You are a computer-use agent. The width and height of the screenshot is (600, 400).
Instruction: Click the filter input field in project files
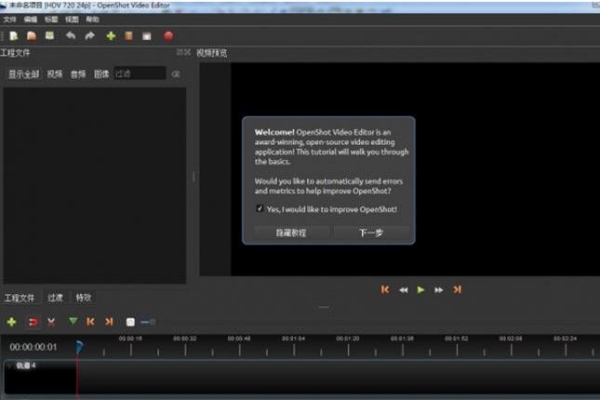(x=138, y=73)
